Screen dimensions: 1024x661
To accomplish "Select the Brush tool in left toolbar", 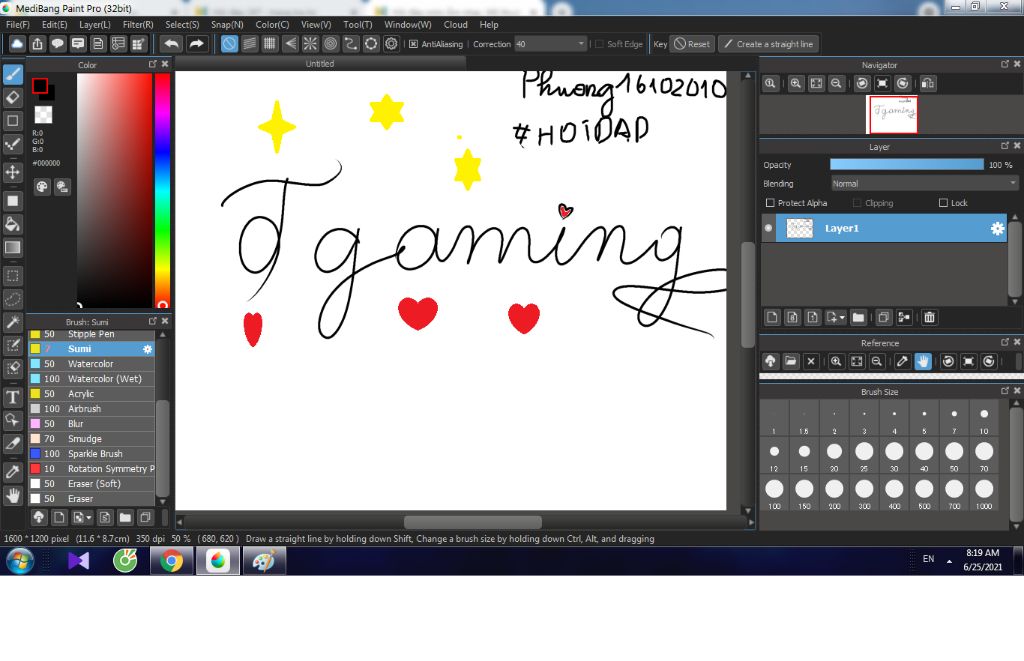I will tap(13, 74).
